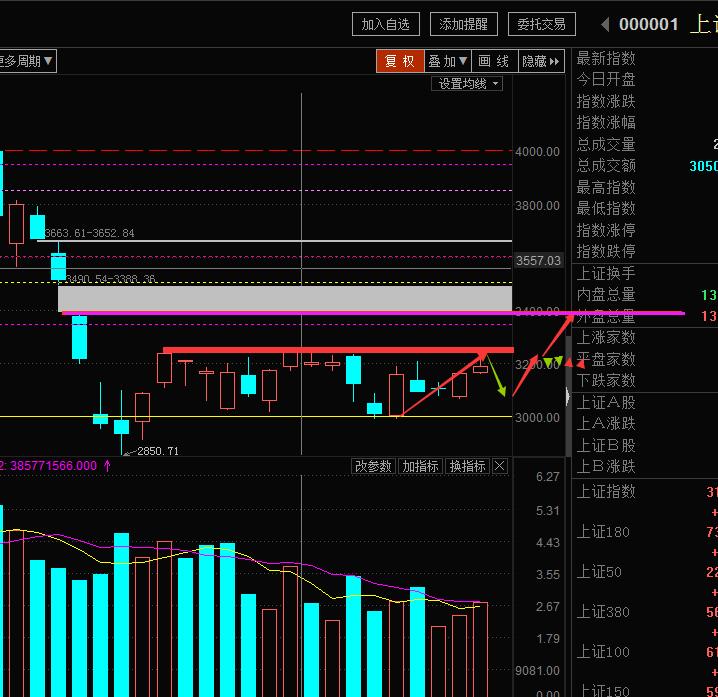Image resolution: width=718 pixels, height=697 pixels.
Task: Toggle 复权 price adjustment mode
Action: pos(400,61)
